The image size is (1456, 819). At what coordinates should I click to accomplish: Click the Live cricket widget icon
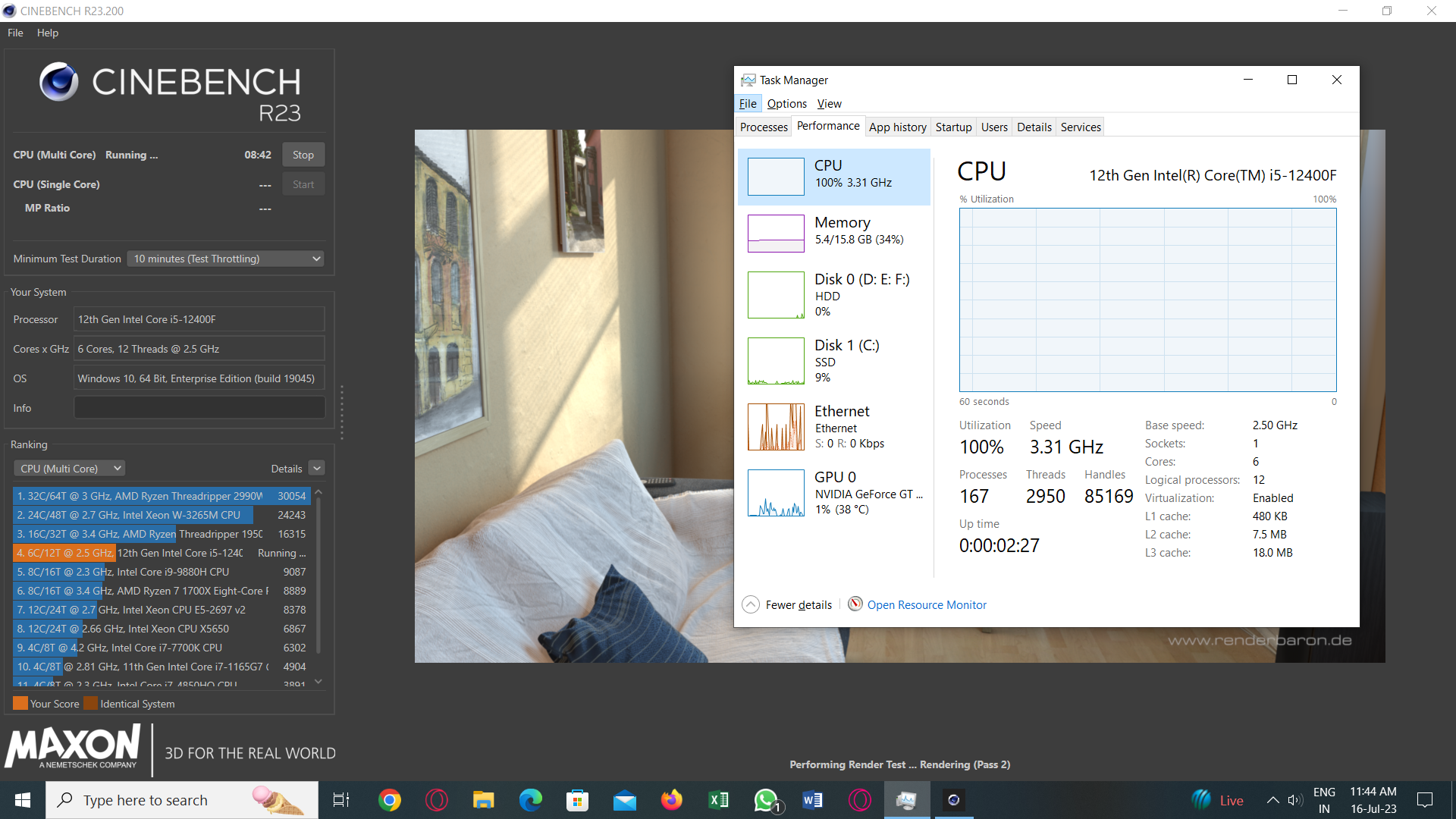click(x=1201, y=800)
